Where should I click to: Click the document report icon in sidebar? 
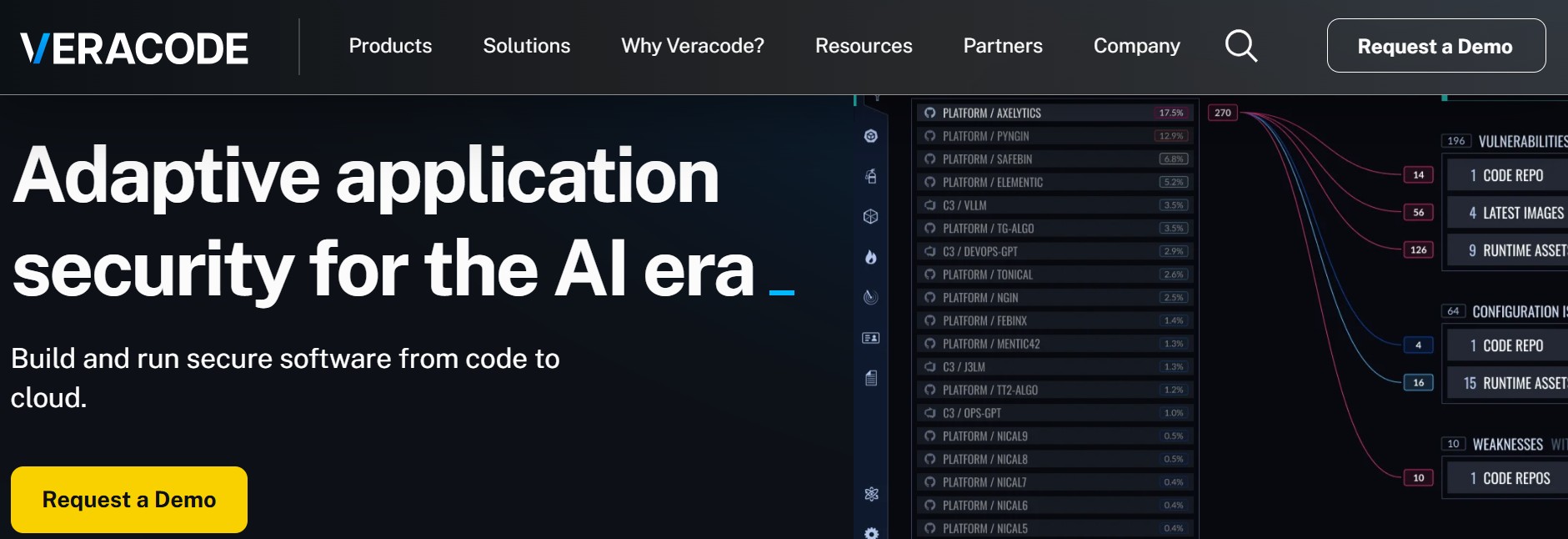(871, 378)
